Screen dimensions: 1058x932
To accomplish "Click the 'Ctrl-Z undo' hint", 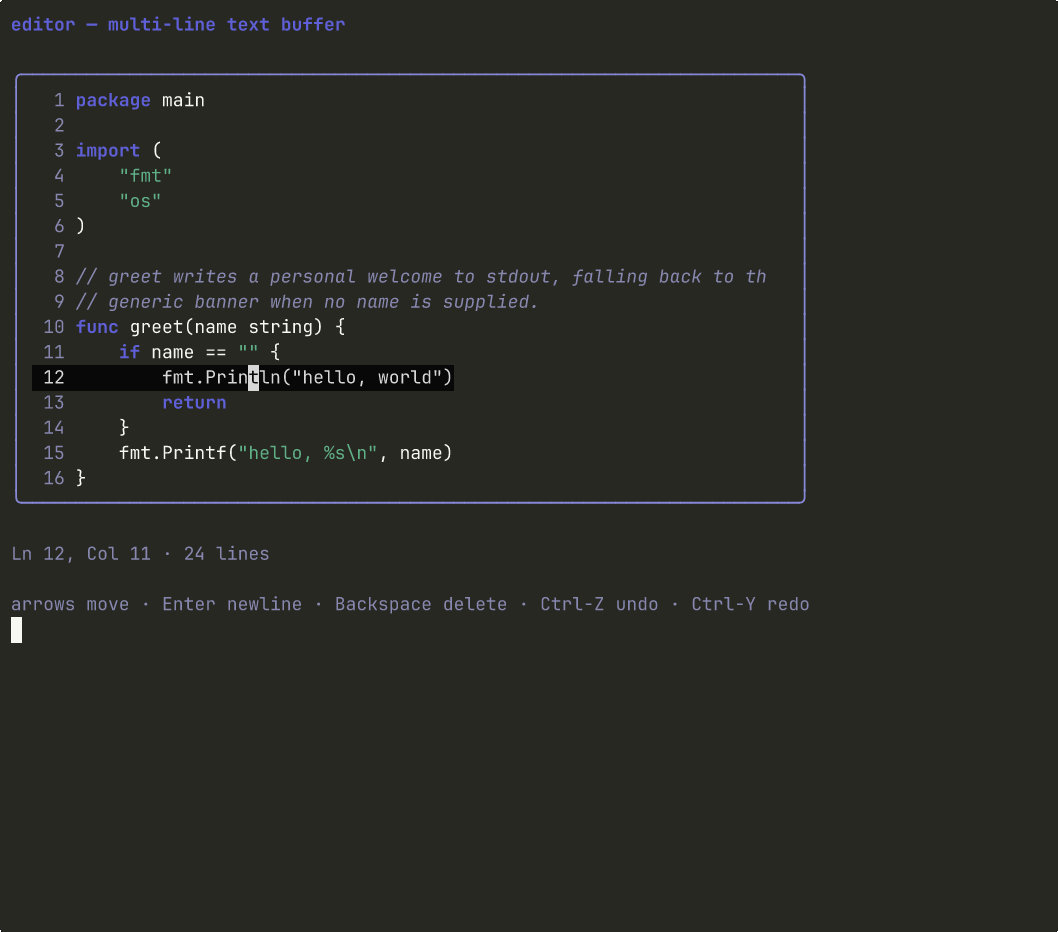I will [x=599, y=604].
